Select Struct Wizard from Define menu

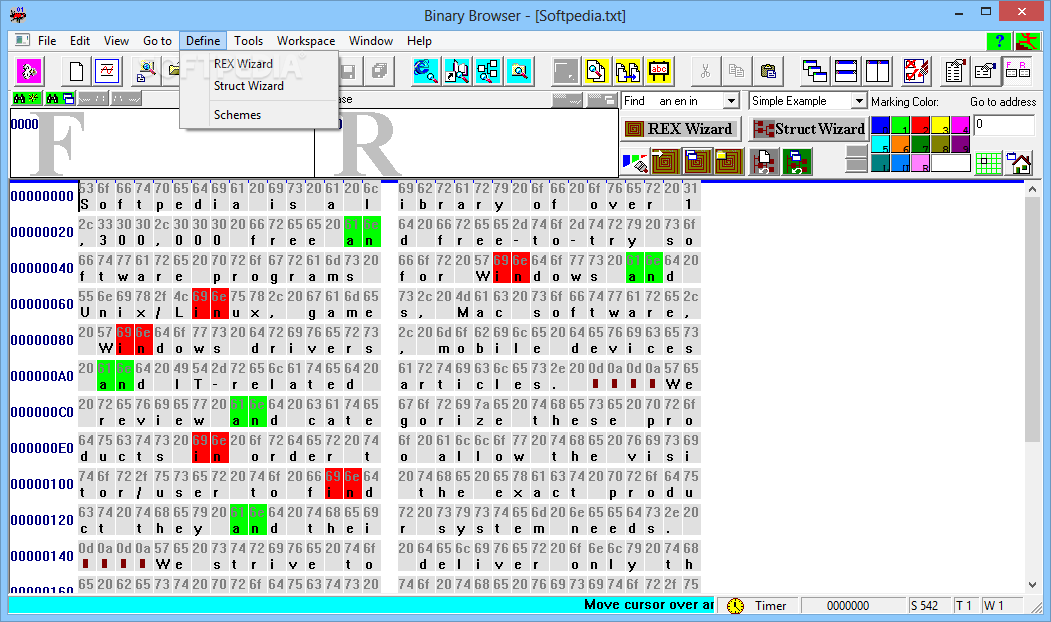249,86
